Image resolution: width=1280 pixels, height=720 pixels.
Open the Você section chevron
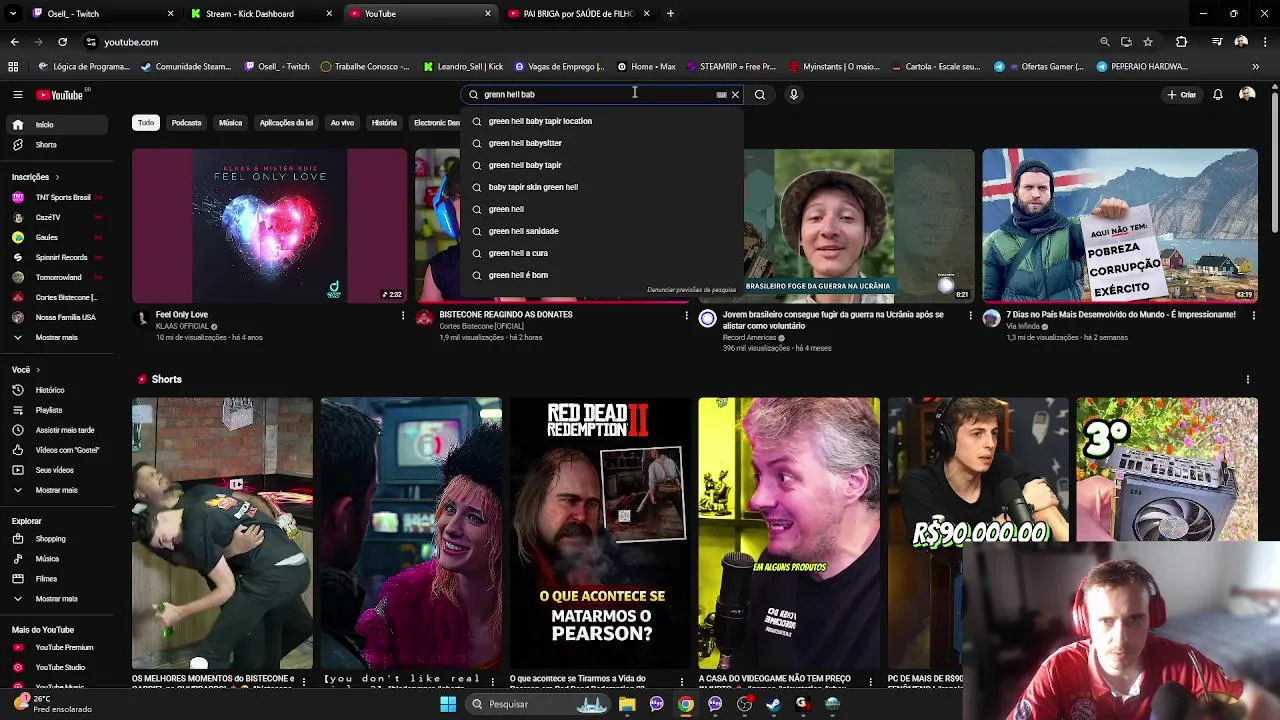pyautogui.click(x=38, y=370)
